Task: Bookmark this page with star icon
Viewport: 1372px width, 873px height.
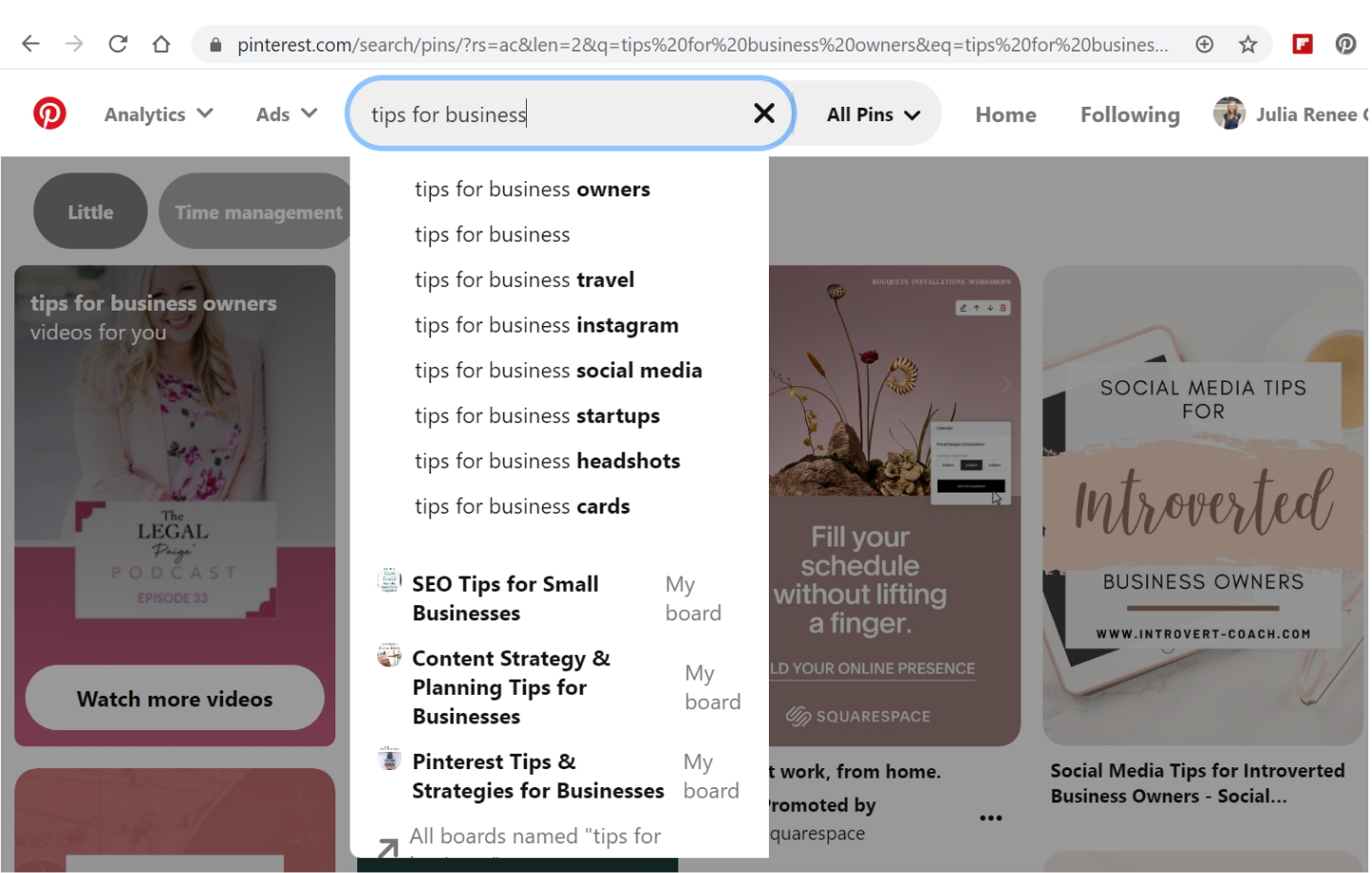Action: (x=1248, y=44)
